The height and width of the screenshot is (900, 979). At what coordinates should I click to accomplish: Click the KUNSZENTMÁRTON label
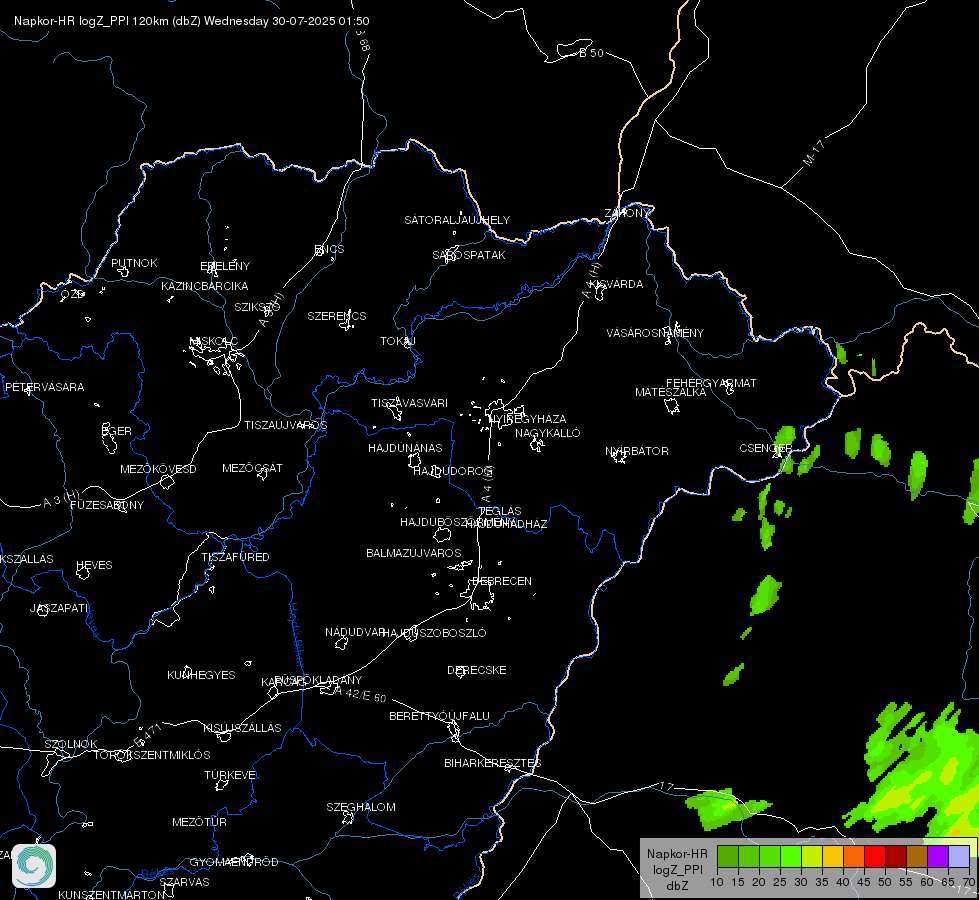pos(112,894)
